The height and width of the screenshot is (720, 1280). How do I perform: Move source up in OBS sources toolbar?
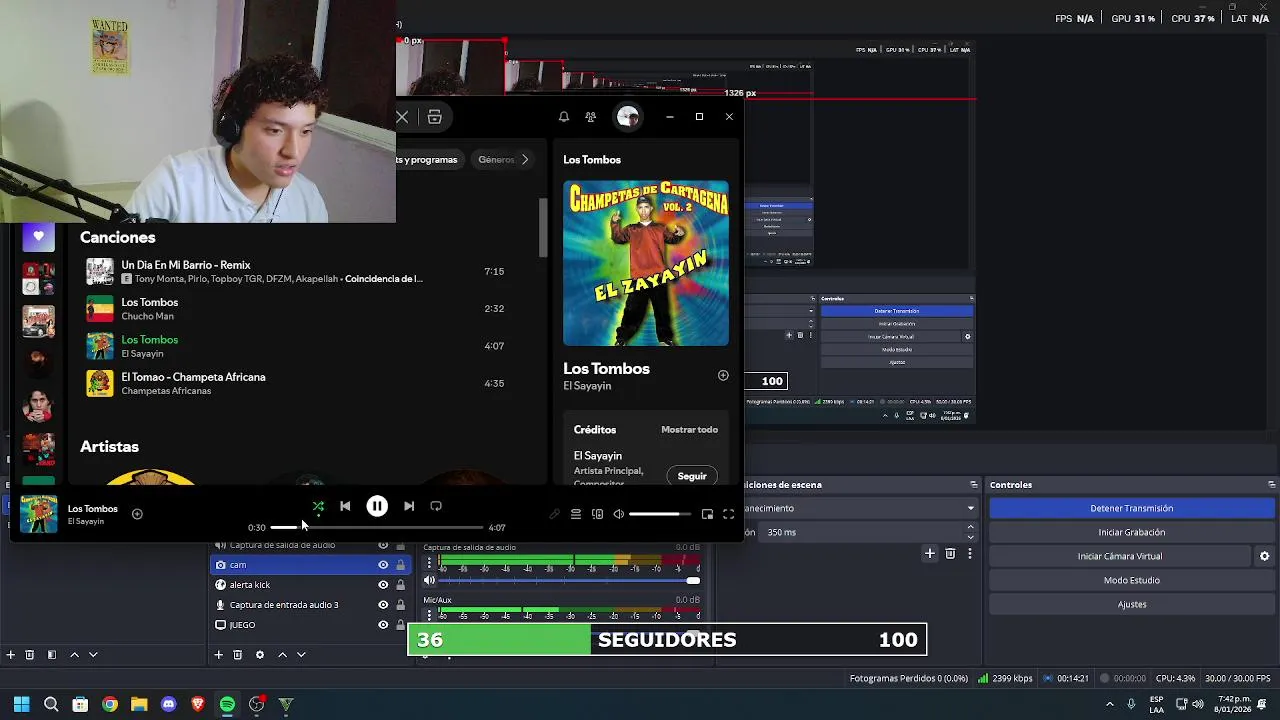[x=282, y=655]
